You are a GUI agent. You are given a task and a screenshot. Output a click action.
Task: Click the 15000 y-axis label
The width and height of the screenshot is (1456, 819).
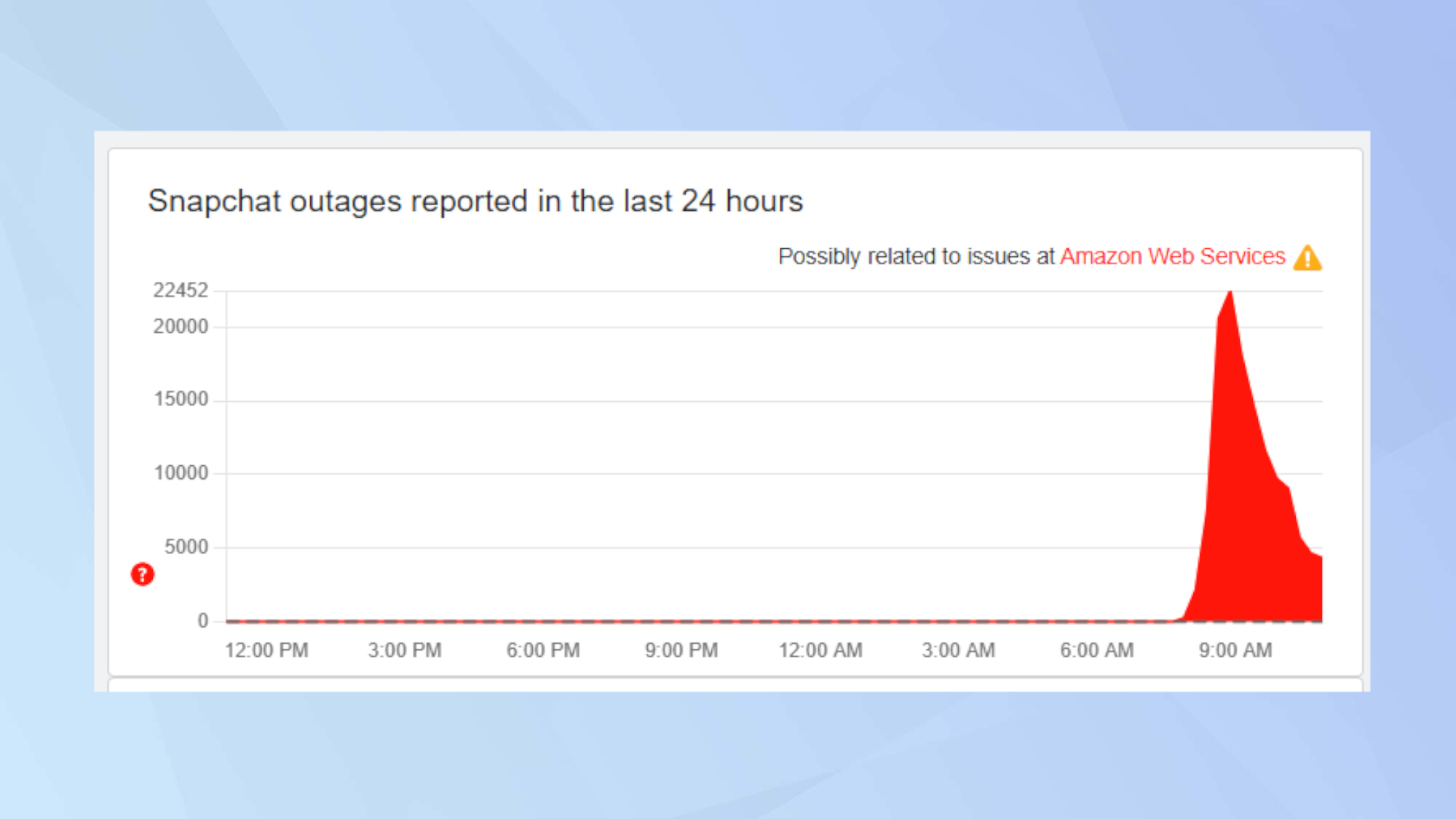pos(181,400)
